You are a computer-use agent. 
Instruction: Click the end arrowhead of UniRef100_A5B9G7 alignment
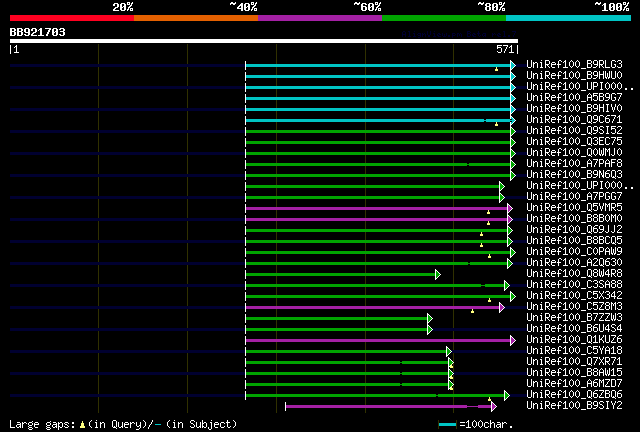[x=513, y=98]
